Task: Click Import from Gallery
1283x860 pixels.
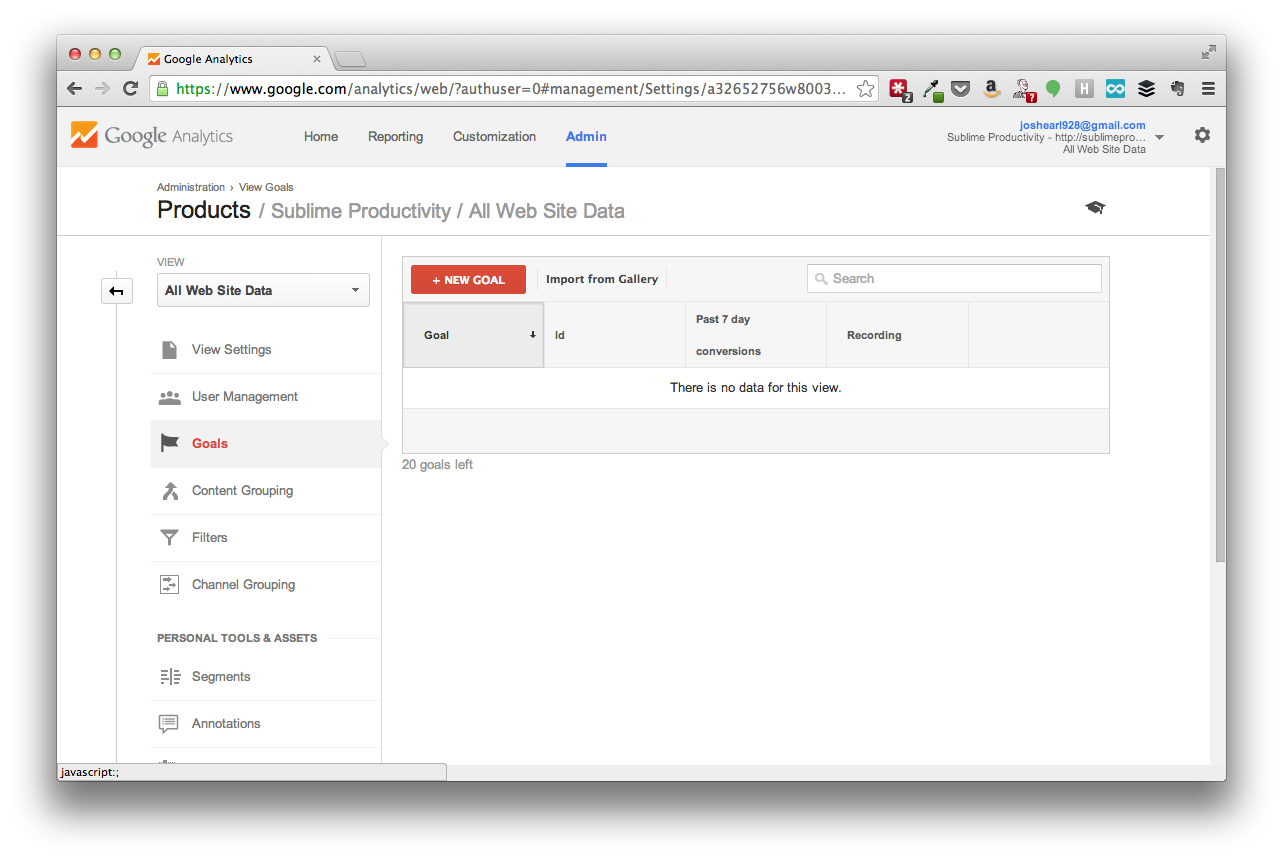Action: click(602, 279)
